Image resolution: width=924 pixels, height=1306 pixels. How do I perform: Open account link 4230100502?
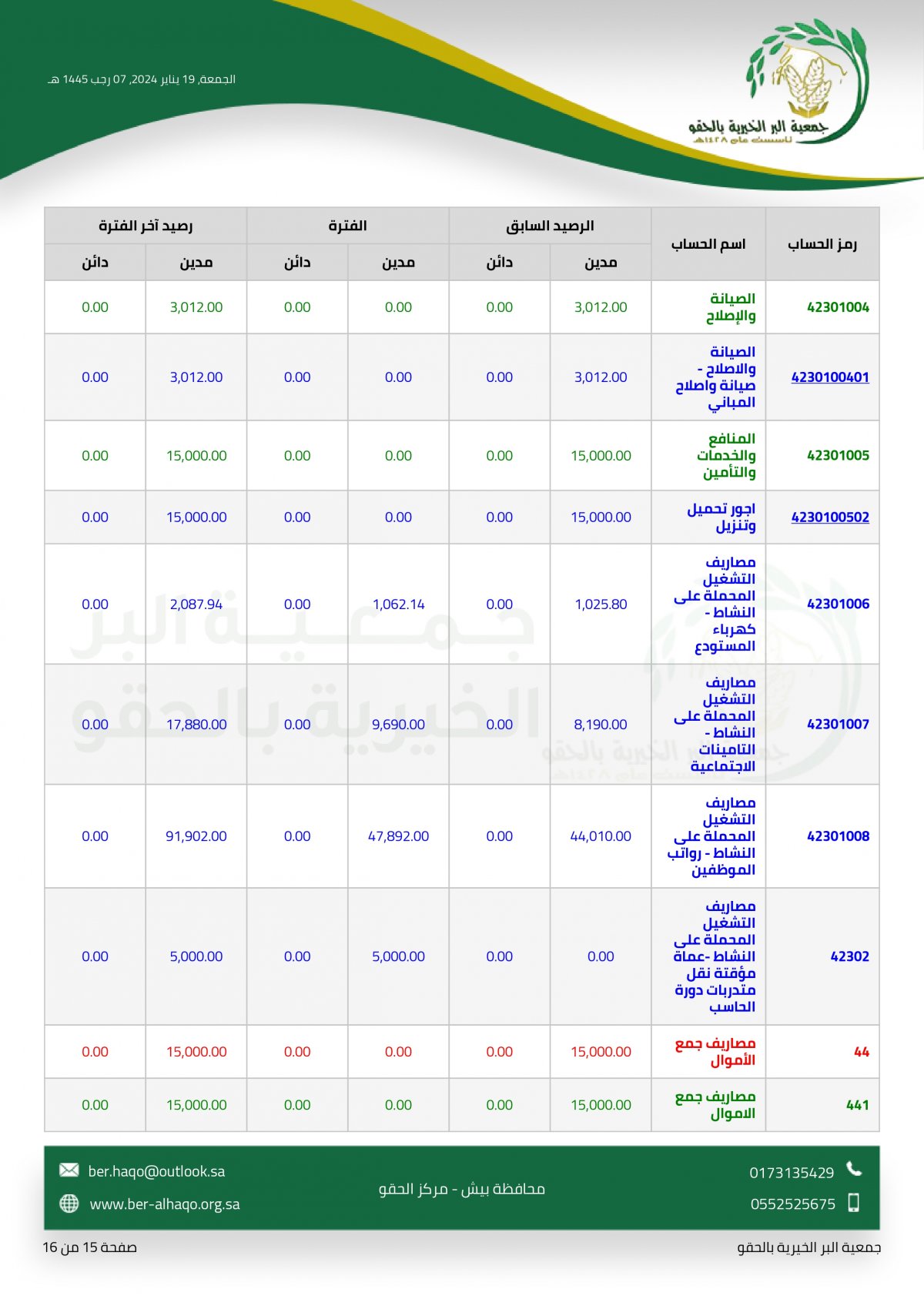pyautogui.click(x=830, y=517)
